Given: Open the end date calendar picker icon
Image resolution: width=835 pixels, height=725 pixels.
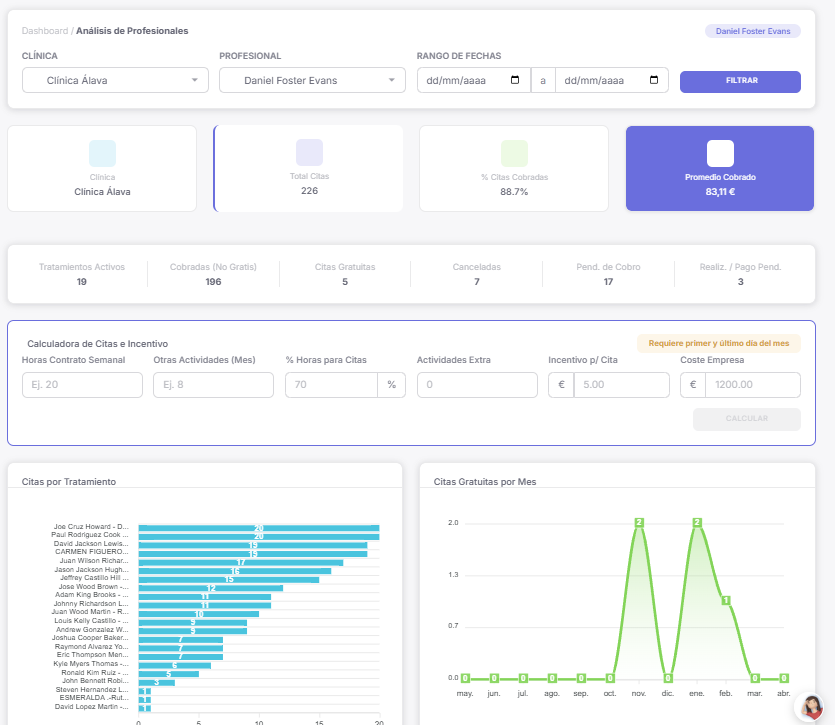Looking at the screenshot, I should coord(654,81).
